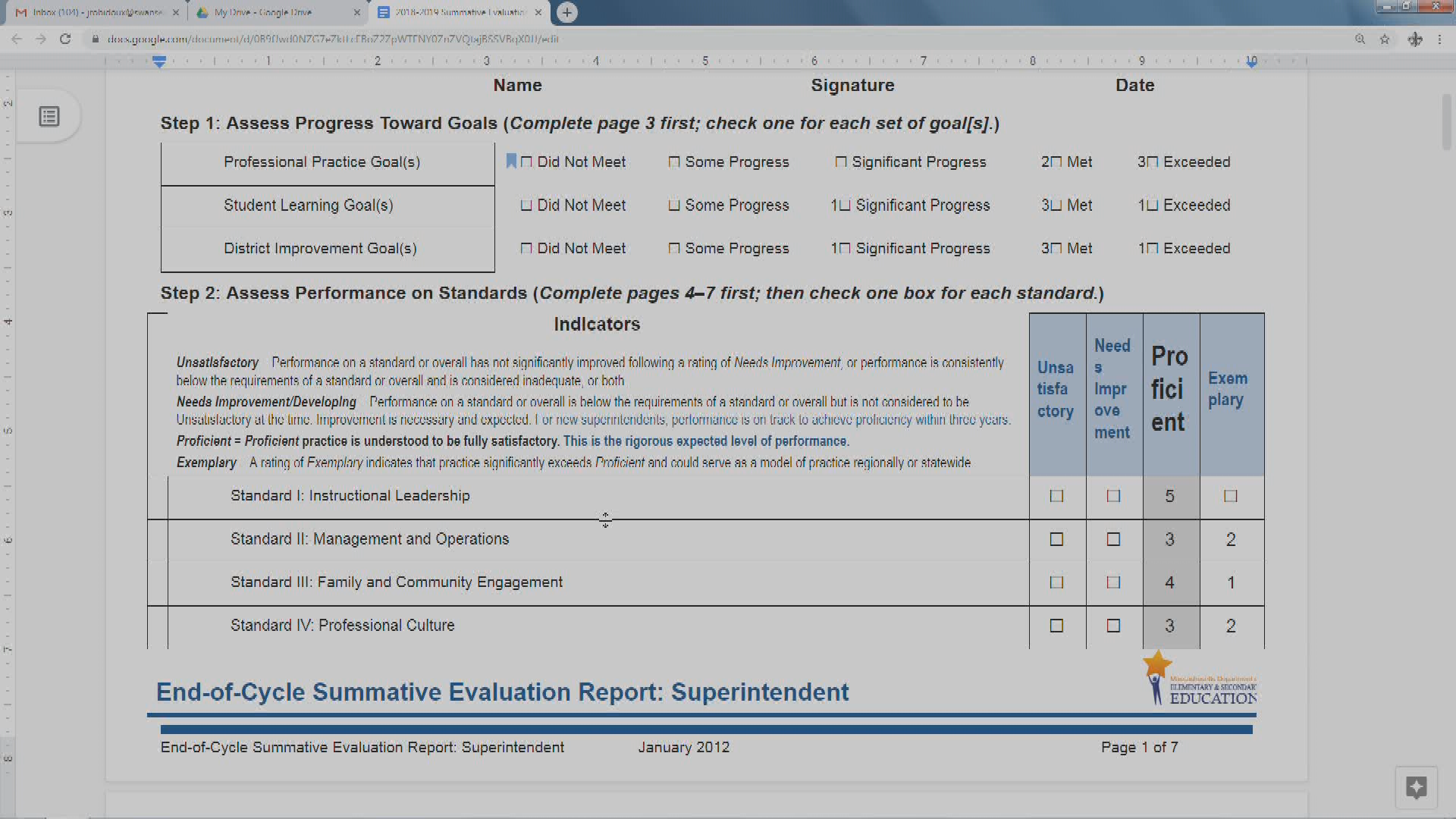
Task: Click the browser extension icon beside star
Action: [1415, 39]
